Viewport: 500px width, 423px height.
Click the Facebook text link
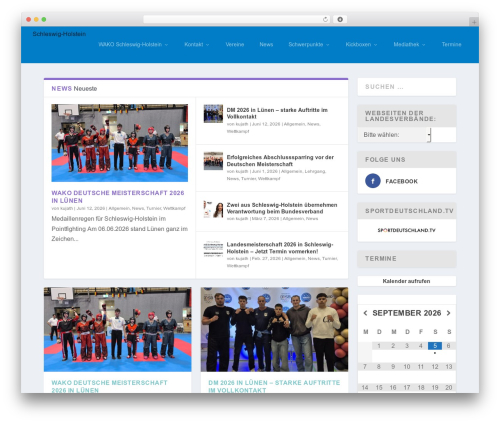(401, 181)
